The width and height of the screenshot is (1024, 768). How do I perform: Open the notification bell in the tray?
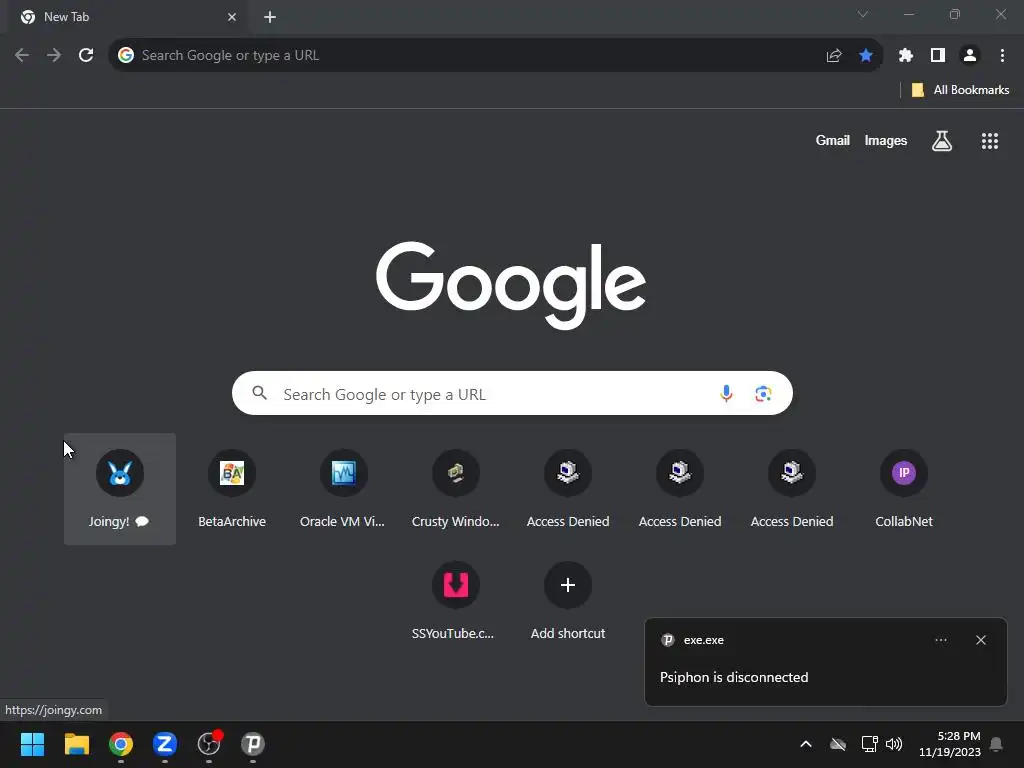pyautogui.click(x=997, y=744)
